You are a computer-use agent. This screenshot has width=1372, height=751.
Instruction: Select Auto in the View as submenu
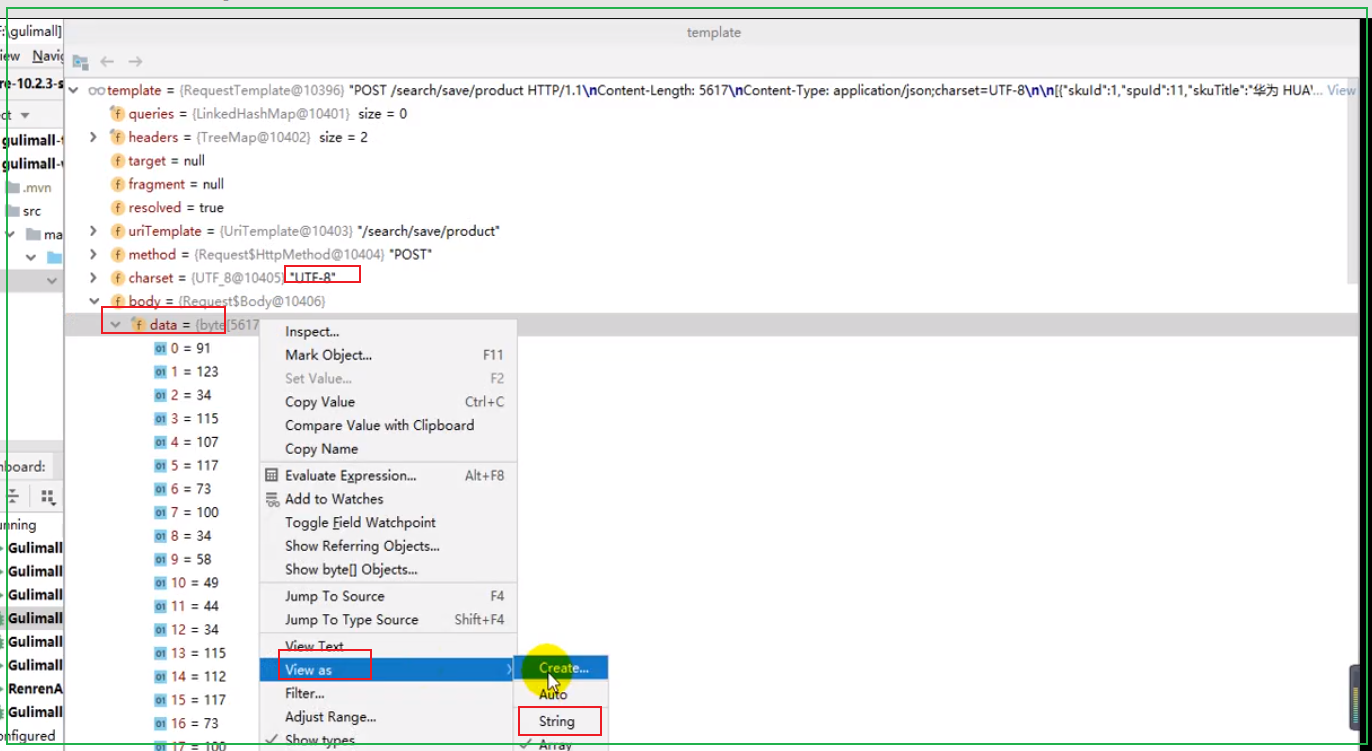pyautogui.click(x=561, y=694)
